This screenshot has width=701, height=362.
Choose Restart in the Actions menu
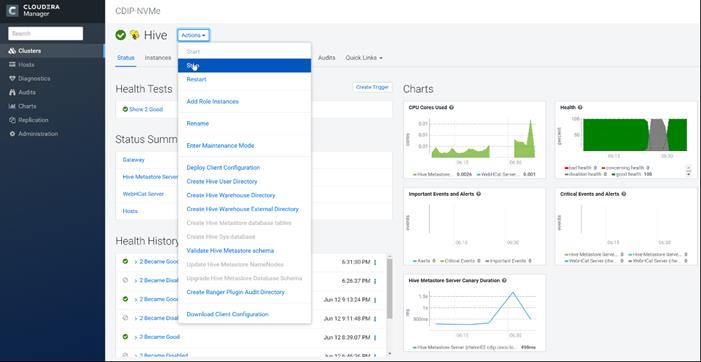pos(197,80)
